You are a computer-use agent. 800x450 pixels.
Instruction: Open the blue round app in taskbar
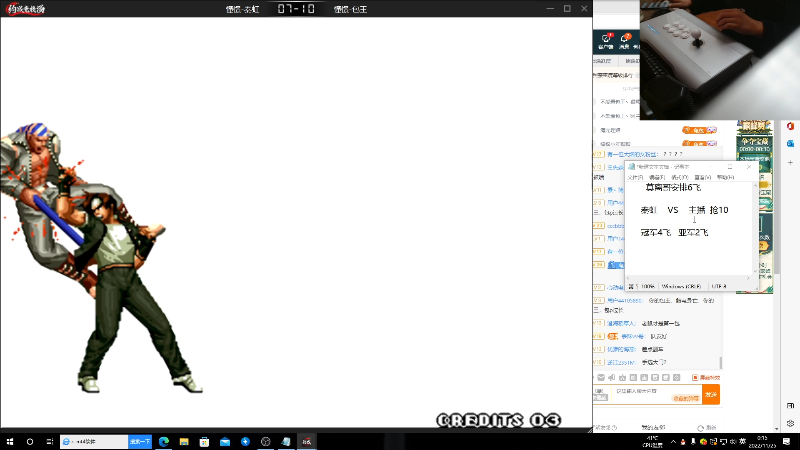pyautogui.click(x=245, y=442)
